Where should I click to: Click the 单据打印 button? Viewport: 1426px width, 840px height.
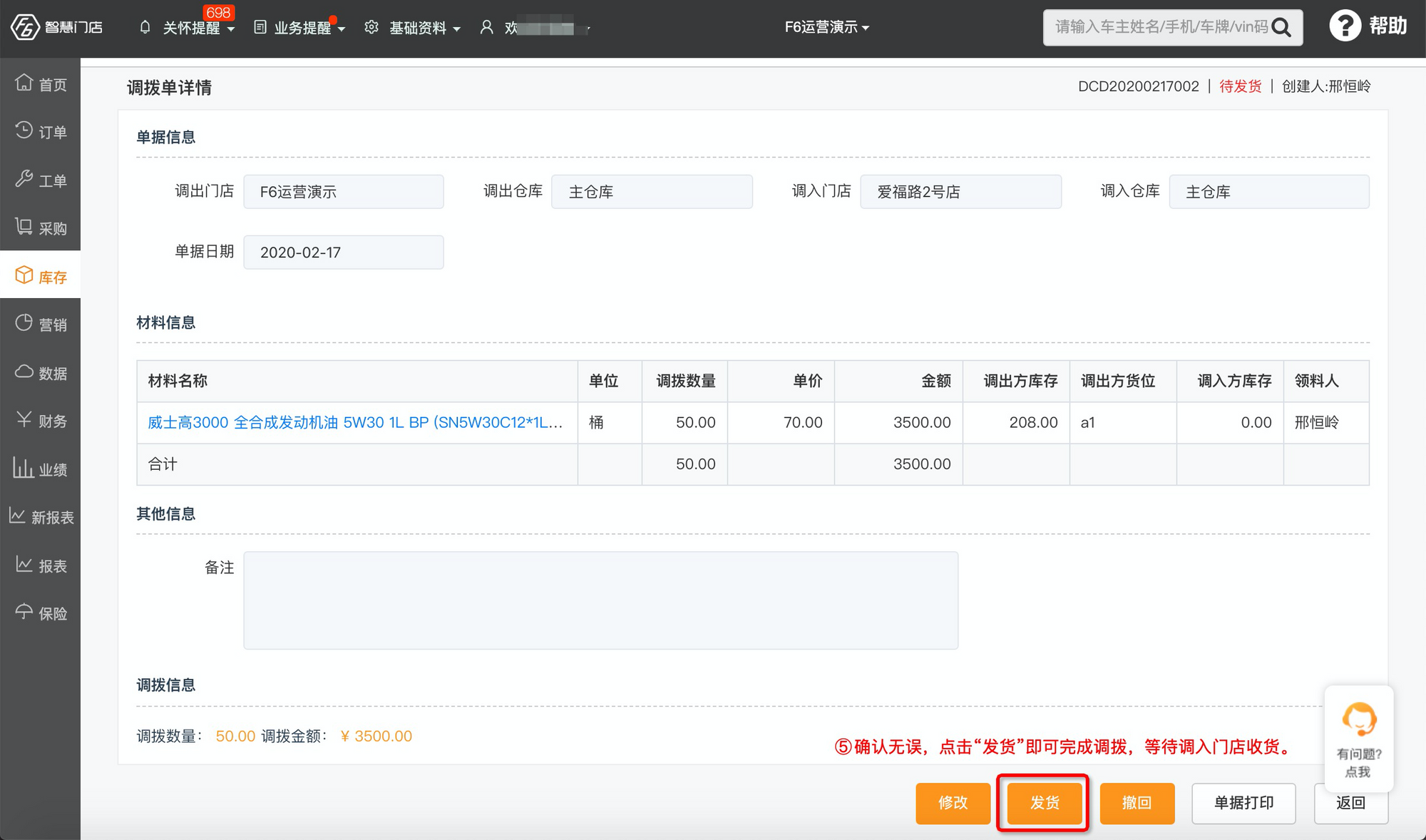coord(1243,803)
